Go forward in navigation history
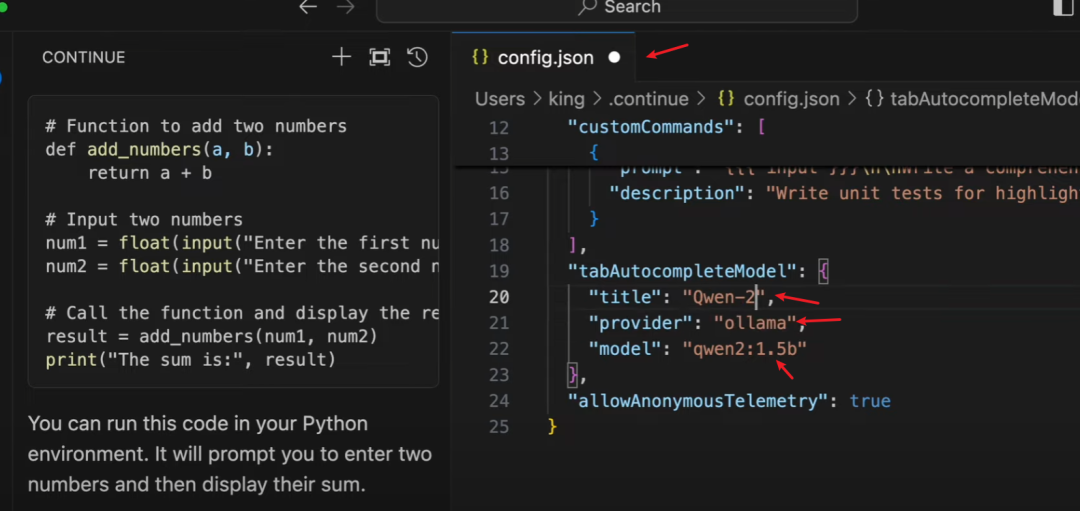This screenshot has width=1080, height=511. pos(346,7)
